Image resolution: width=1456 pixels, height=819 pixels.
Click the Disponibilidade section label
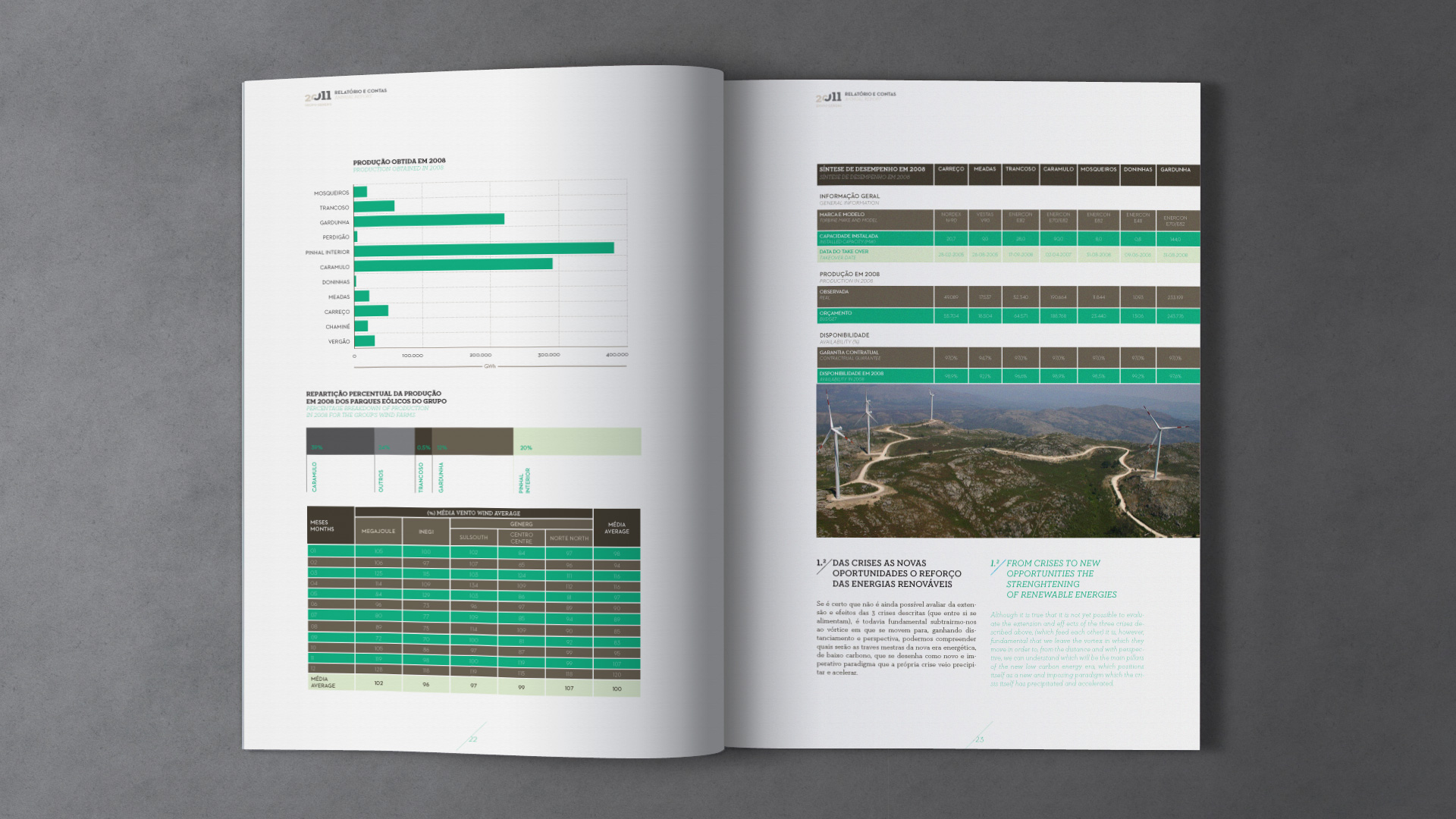point(844,335)
